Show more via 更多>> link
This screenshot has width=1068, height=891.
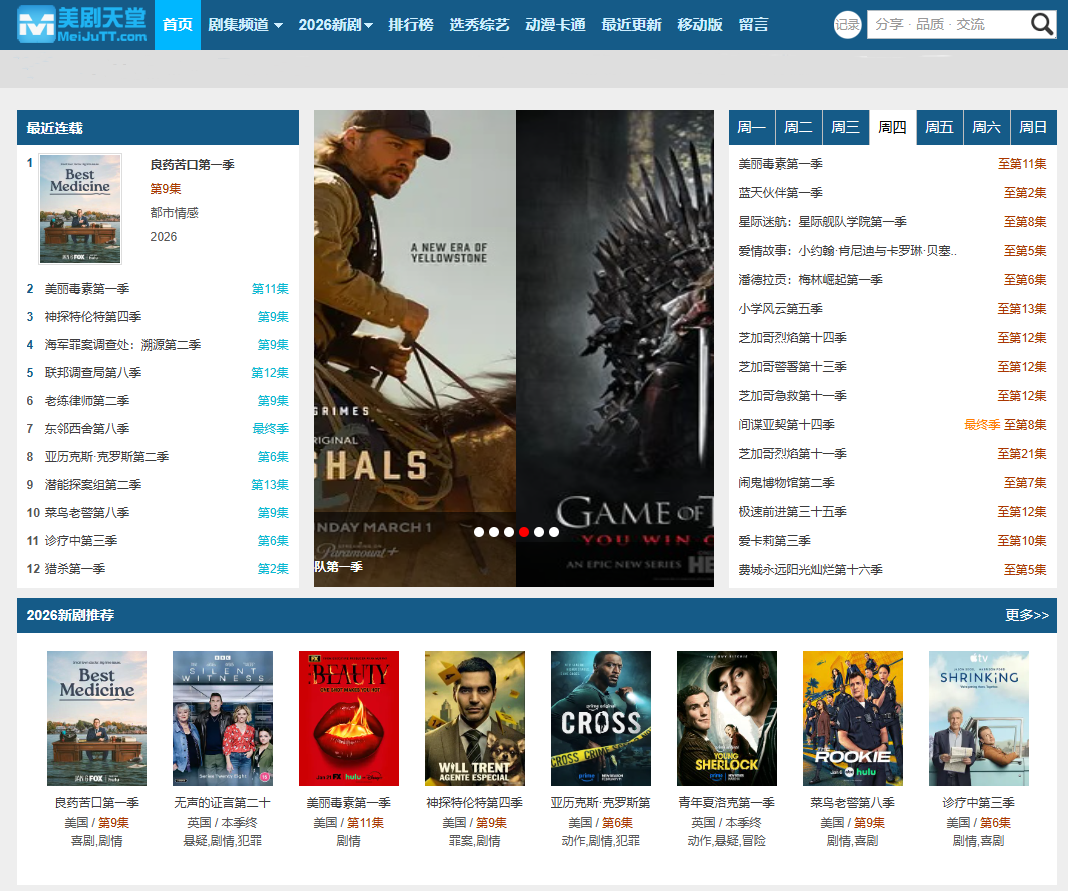point(1027,615)
